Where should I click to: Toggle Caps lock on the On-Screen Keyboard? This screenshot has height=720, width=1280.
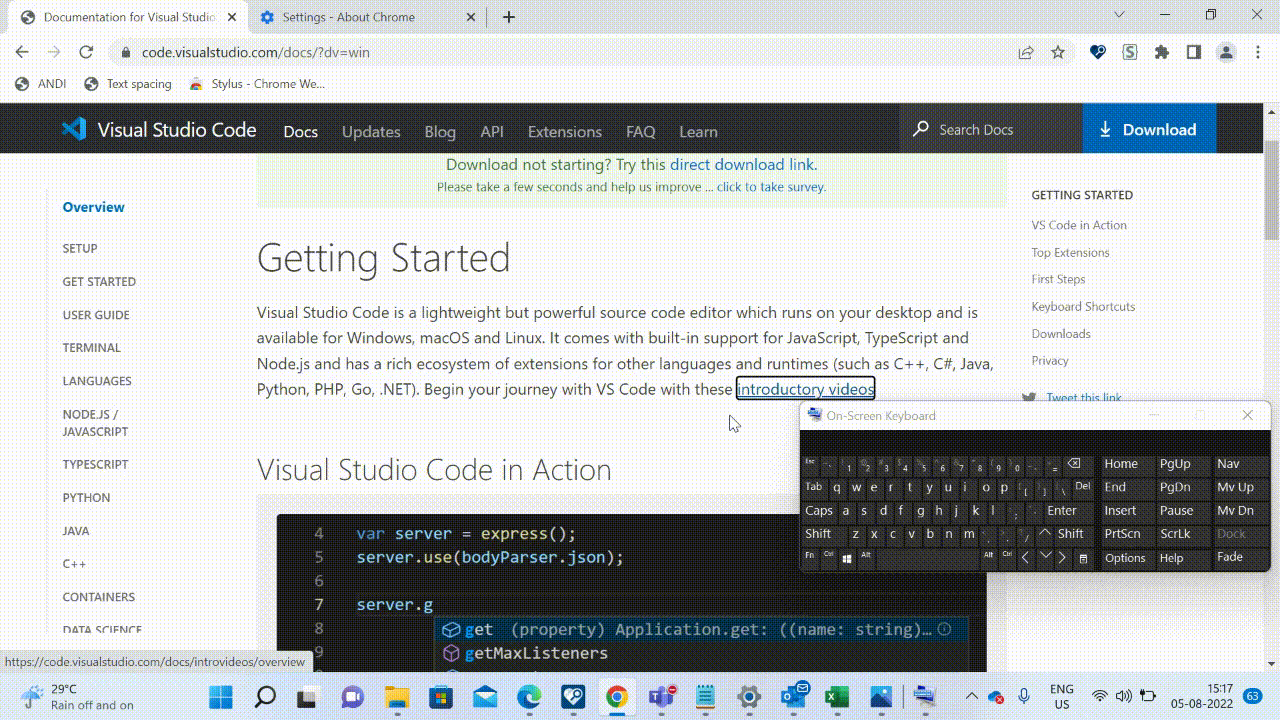(819, 510)
